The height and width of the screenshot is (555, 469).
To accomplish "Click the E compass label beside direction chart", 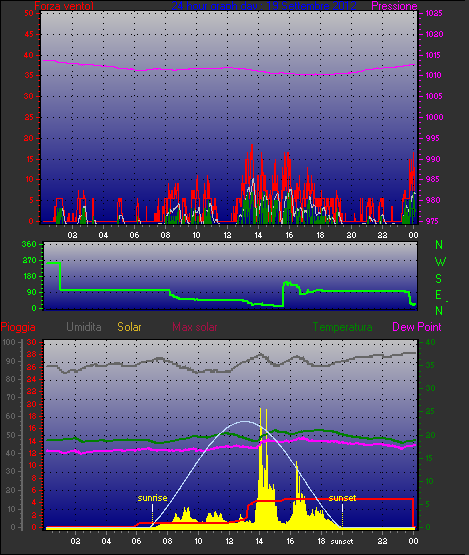I will click(438, 295).
